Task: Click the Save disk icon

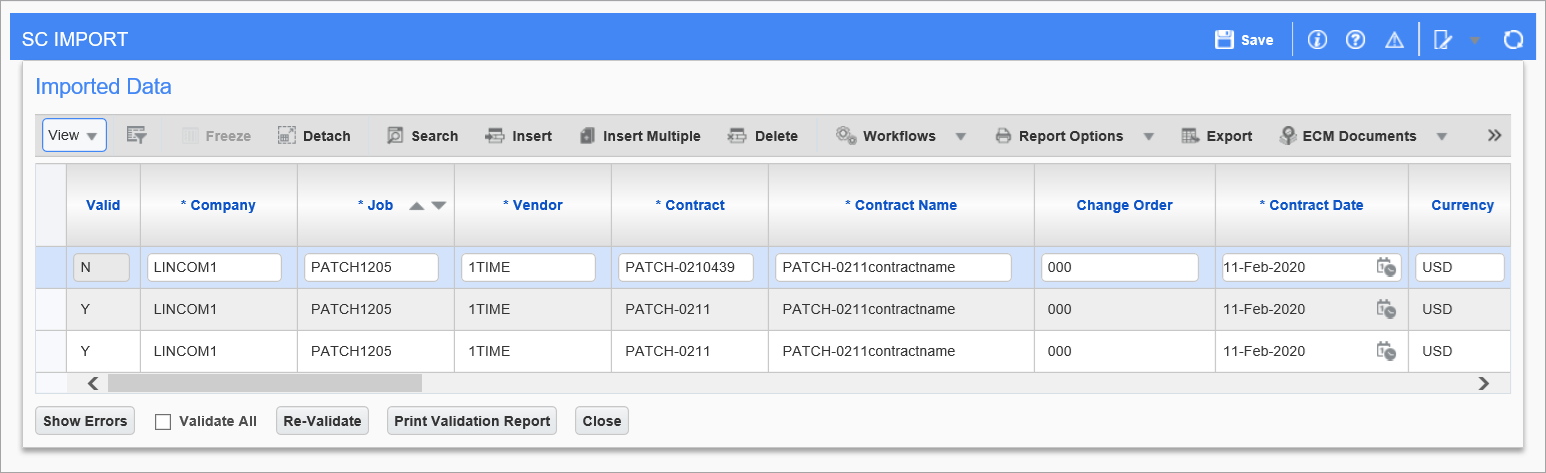Action: point(1224,40)
